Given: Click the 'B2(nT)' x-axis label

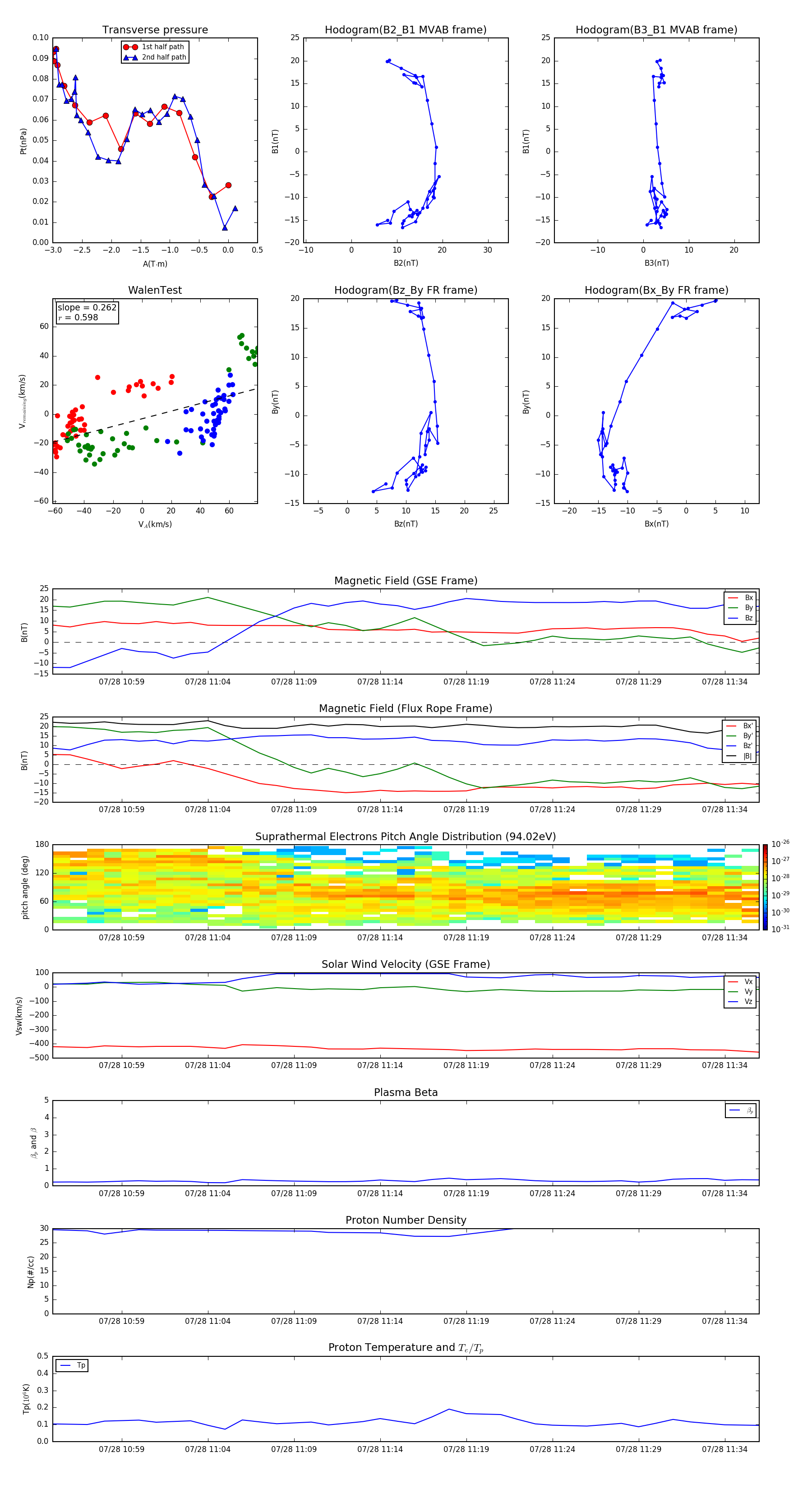Looking at the screenshot, I should [406, 263].
